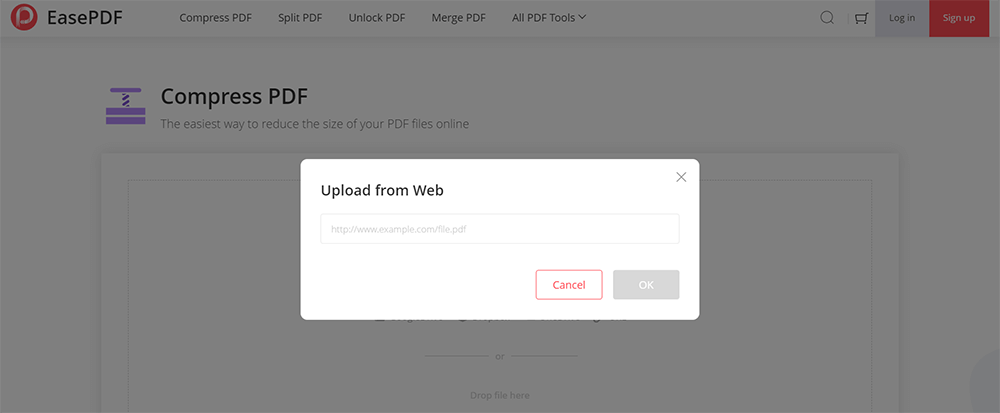
Task: Click the purple Compress PDF press icon
Action: (x=125, y=106)
